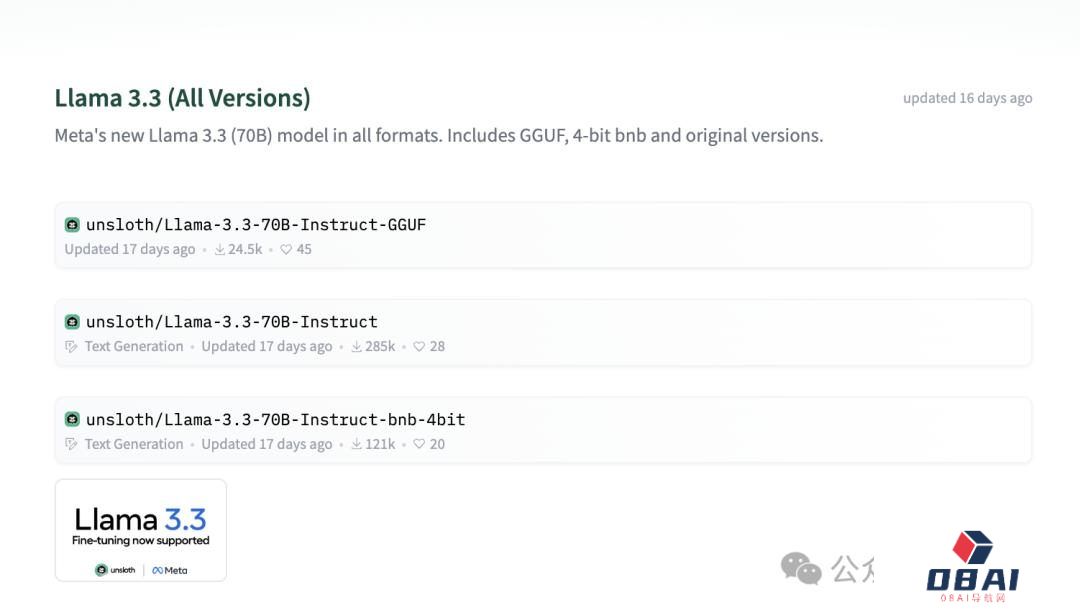The height and width of the screenshot is (613, 1080).
Task: Click unsloth avatar icon beside Llama-3.3-70B-Instruct-GGUF
Action: coord(72,225)
